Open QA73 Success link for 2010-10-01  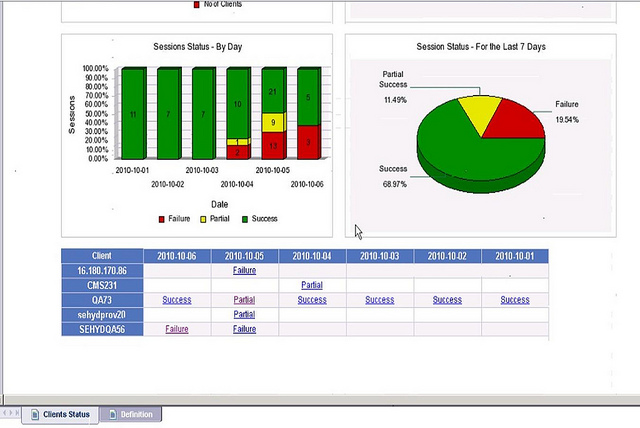[515, 299]
